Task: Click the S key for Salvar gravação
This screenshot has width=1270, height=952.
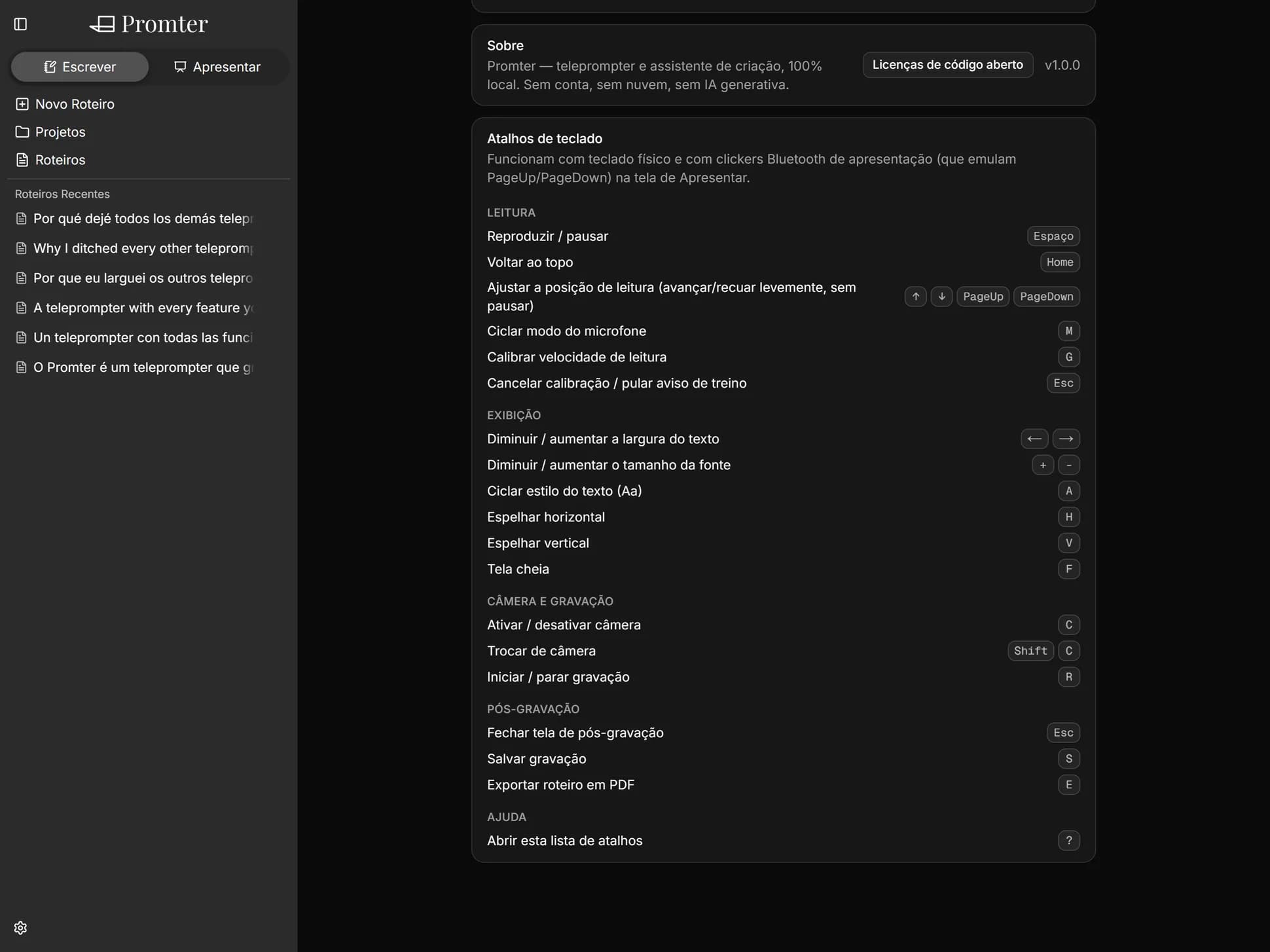Action: point(1068,759)
